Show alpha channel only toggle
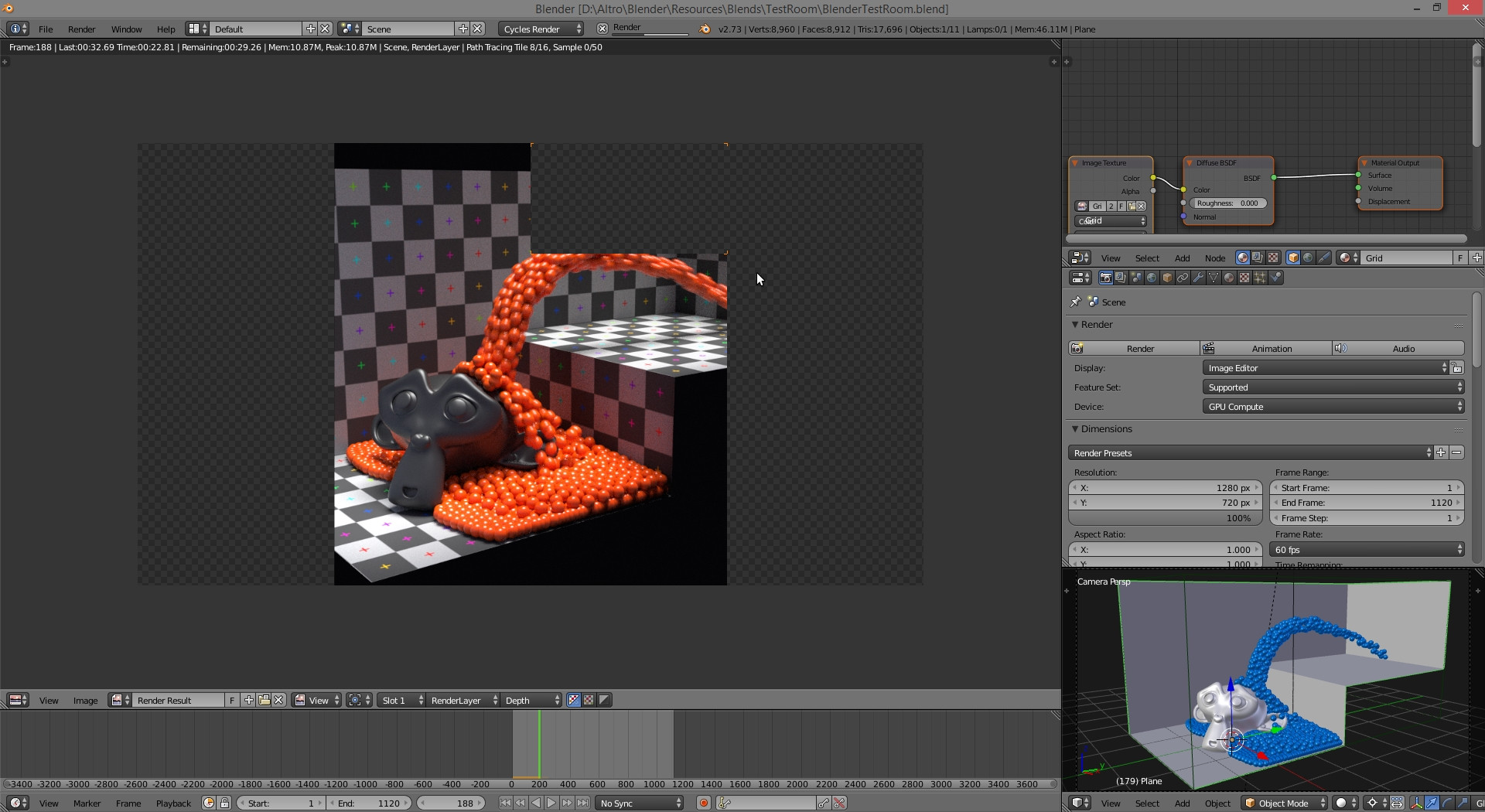1485x812 pixels. point(604,701)
